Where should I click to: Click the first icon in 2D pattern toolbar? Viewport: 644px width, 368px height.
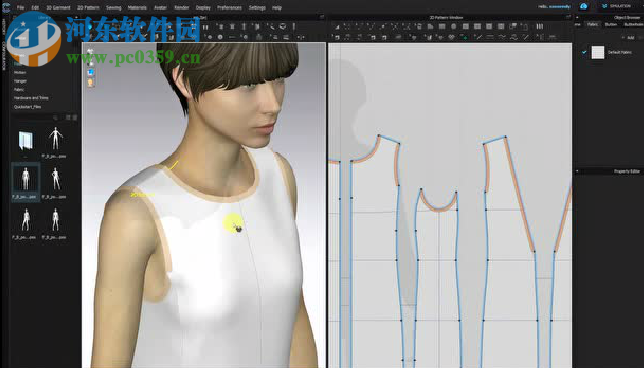(337, 27)
